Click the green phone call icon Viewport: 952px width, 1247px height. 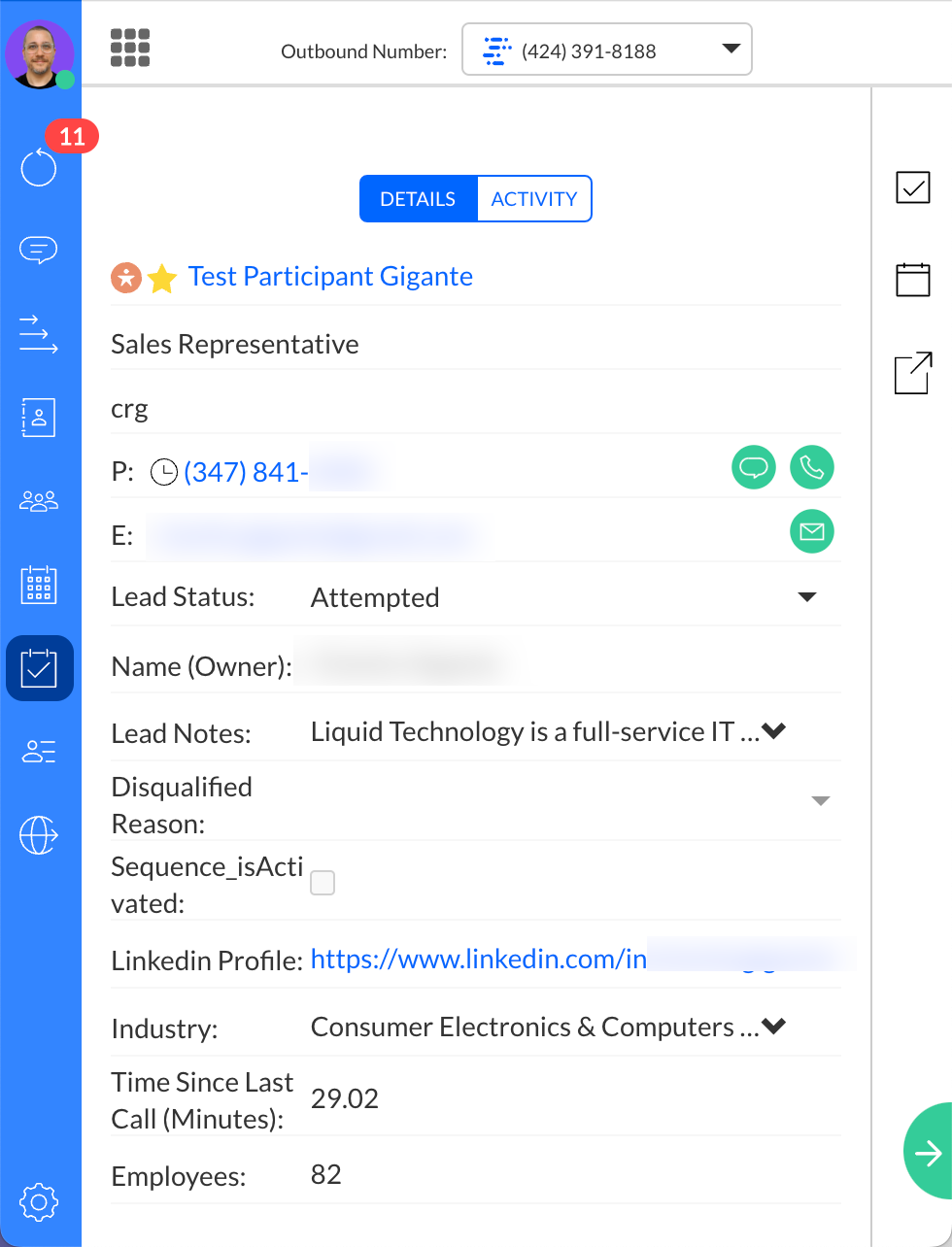point(811,467)
